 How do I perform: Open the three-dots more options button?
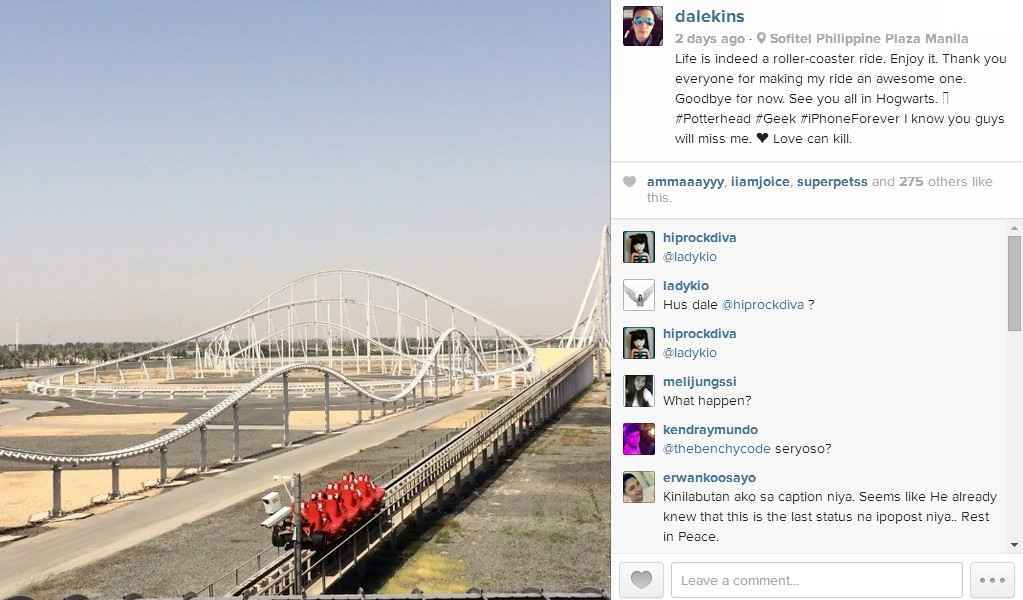pyautogui.click(x=992, y=580)
